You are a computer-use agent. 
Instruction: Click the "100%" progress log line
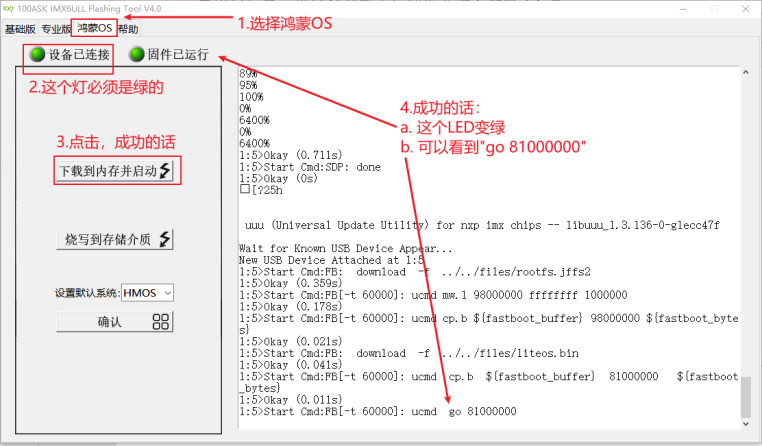(x=251, y=97)
